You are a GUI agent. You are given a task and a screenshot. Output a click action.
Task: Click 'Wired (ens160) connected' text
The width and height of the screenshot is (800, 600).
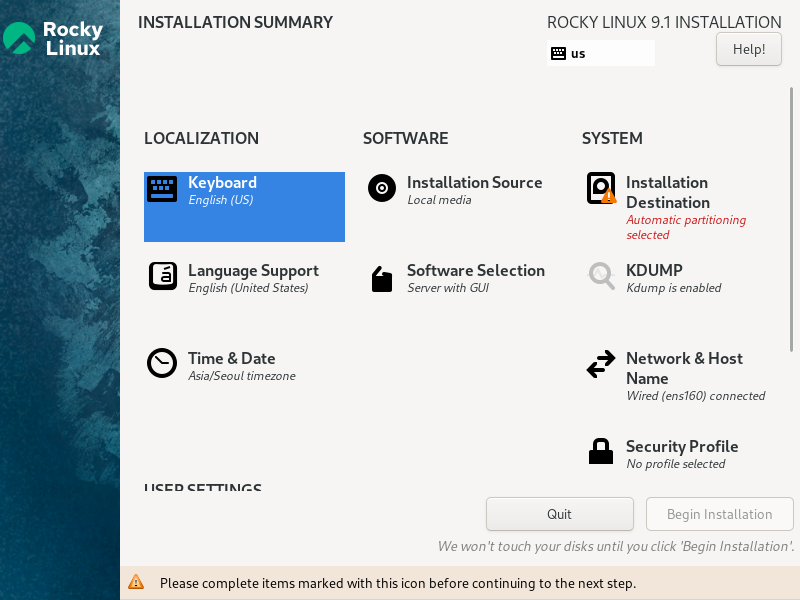click(695, 396)
